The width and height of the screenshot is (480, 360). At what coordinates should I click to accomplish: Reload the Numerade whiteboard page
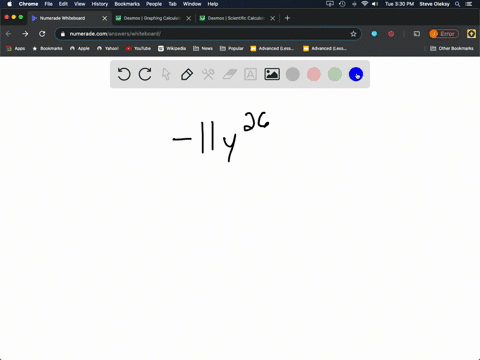42,34
